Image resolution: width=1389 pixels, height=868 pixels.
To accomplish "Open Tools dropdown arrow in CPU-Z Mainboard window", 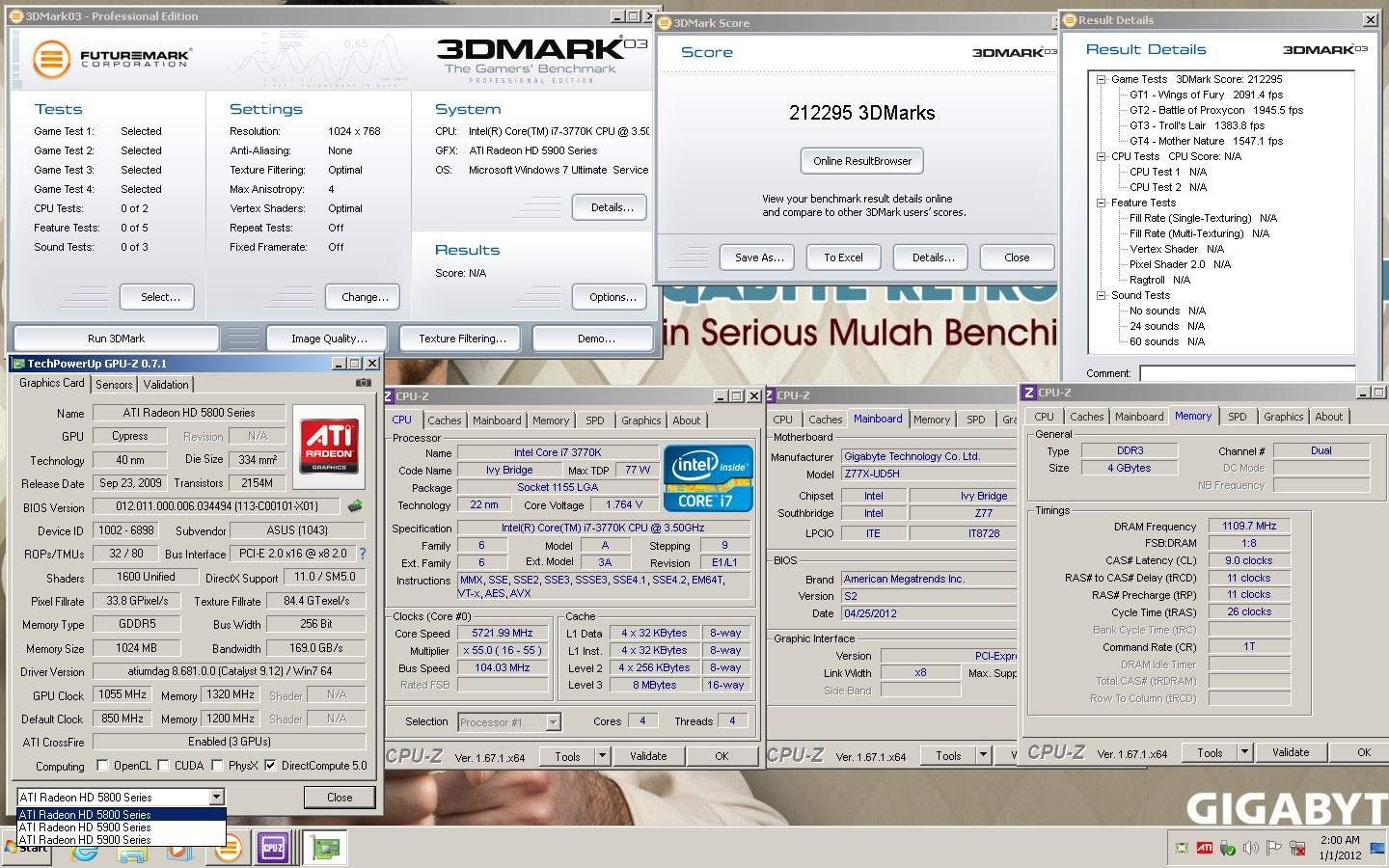I will click(984, 755).
